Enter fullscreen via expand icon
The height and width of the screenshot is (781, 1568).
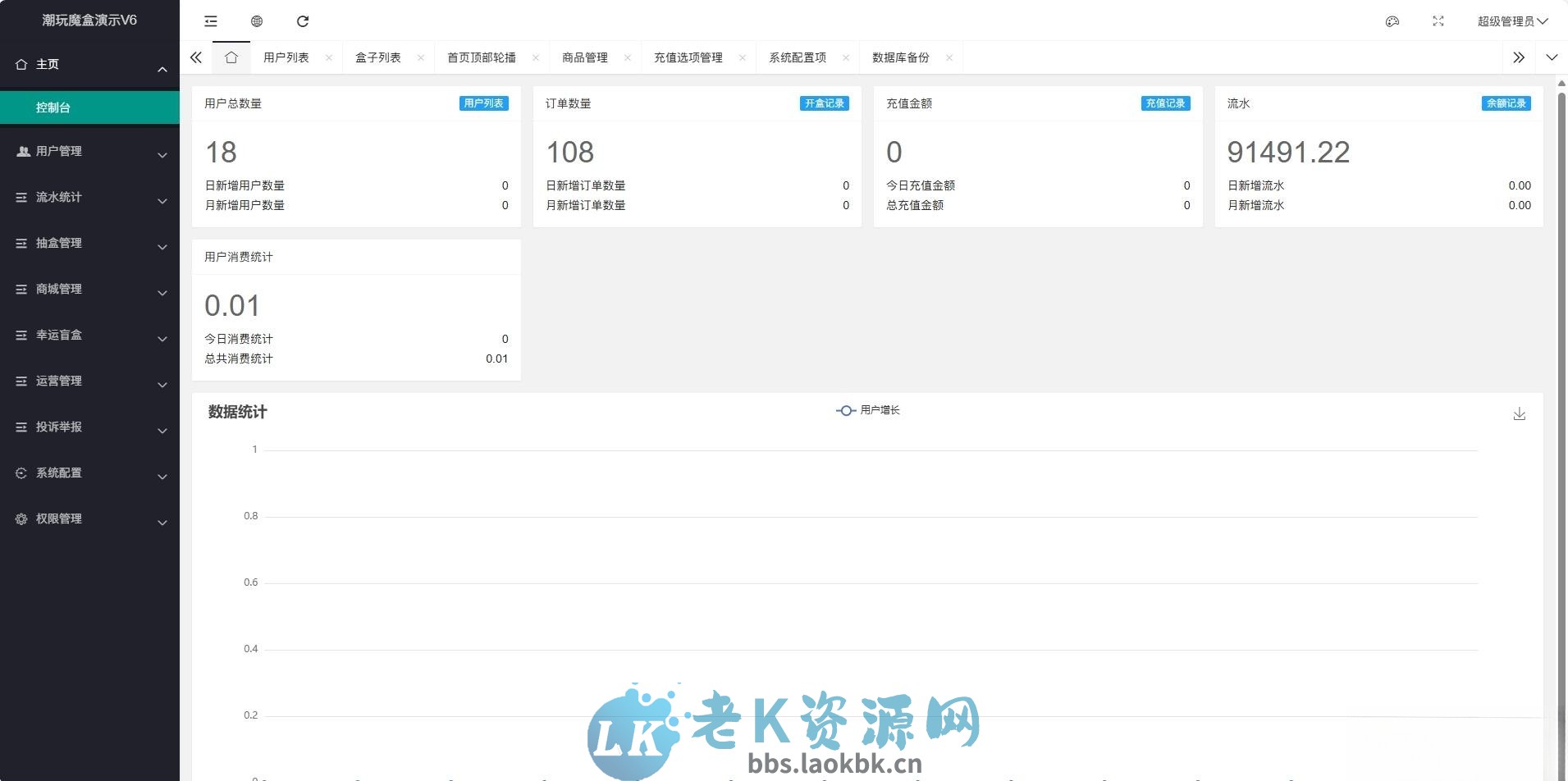[x=1438, y=21]
